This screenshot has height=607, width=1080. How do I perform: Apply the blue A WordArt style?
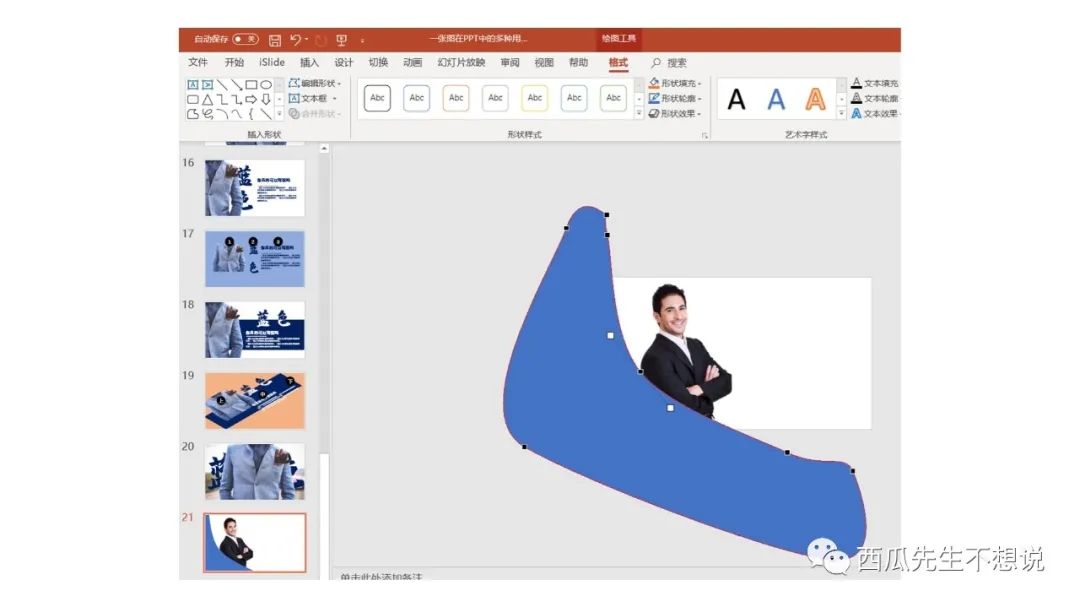point(776,100)
